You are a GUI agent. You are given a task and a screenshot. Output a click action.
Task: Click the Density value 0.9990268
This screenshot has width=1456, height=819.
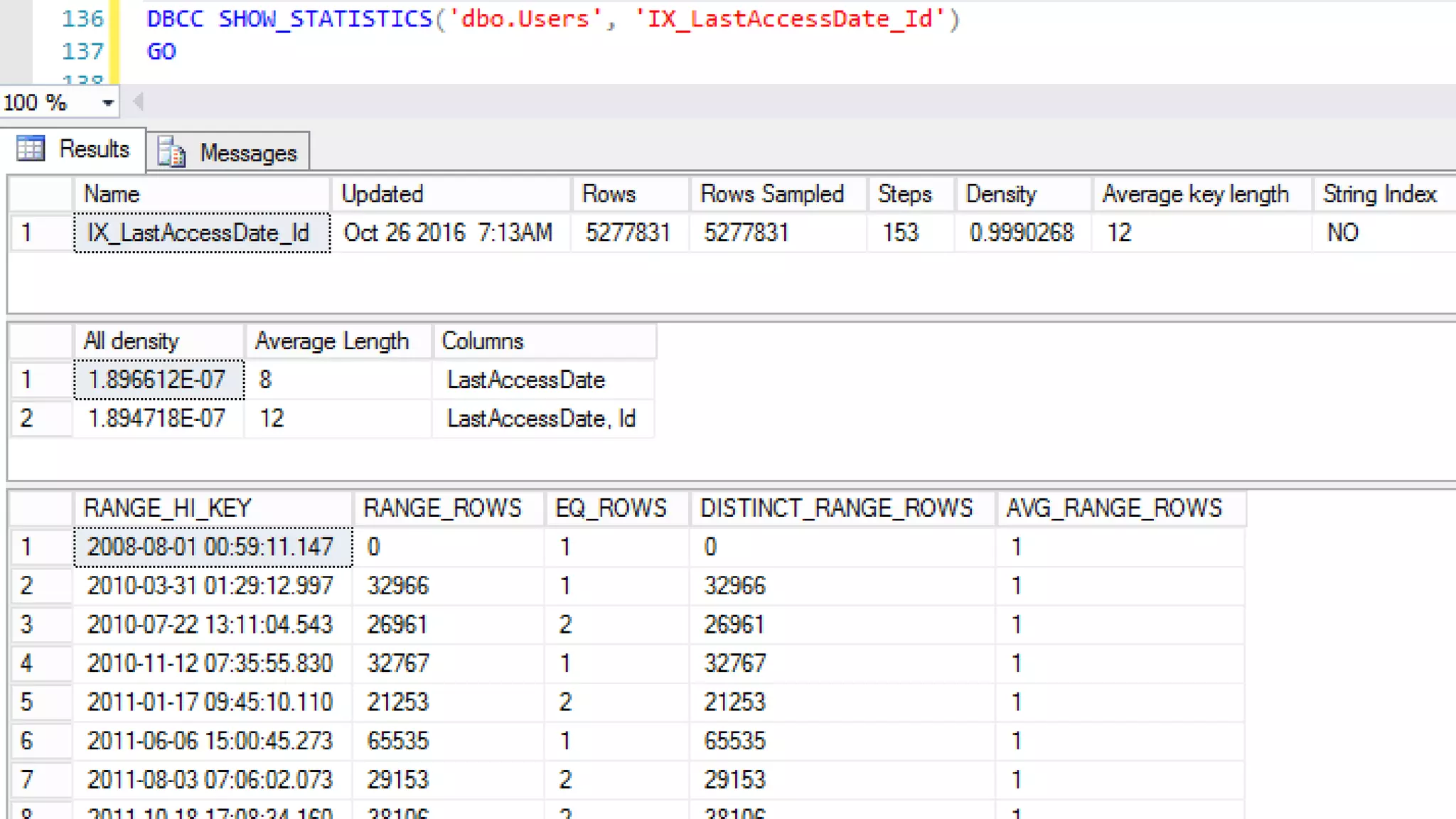[1022, 232]
